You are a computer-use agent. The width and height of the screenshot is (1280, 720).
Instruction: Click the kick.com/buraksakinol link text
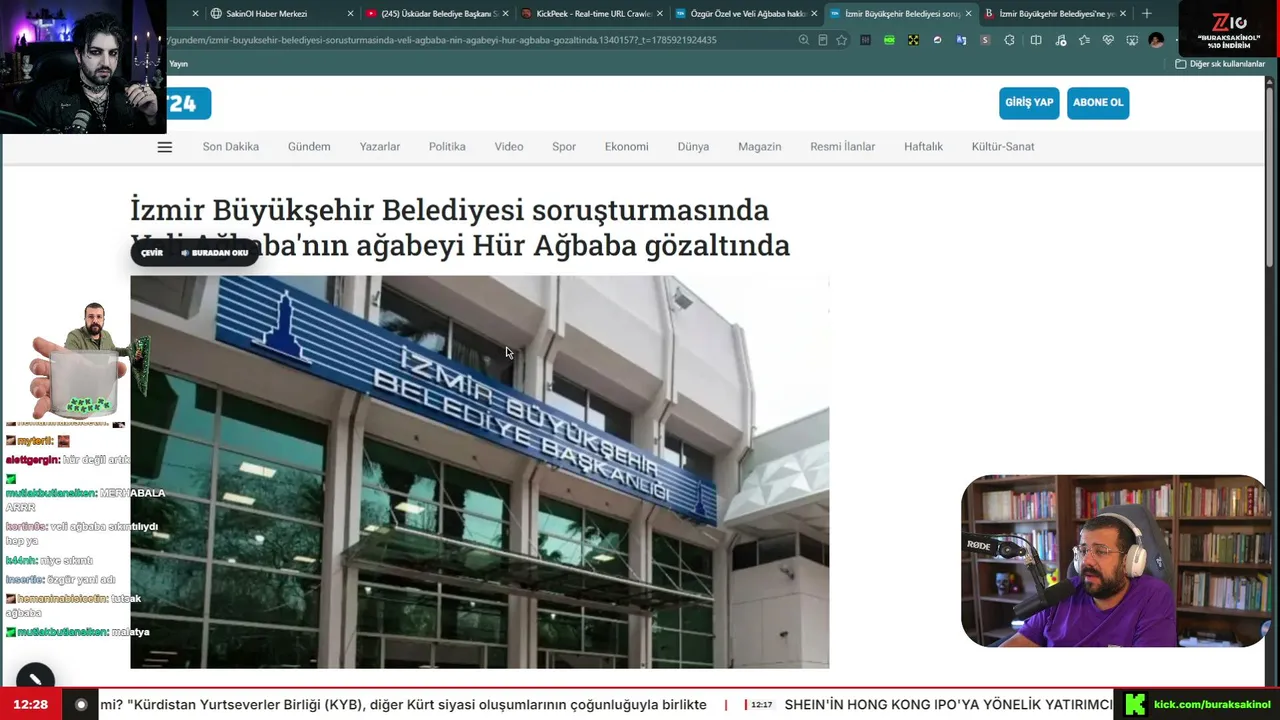[x=1212, y=705]
